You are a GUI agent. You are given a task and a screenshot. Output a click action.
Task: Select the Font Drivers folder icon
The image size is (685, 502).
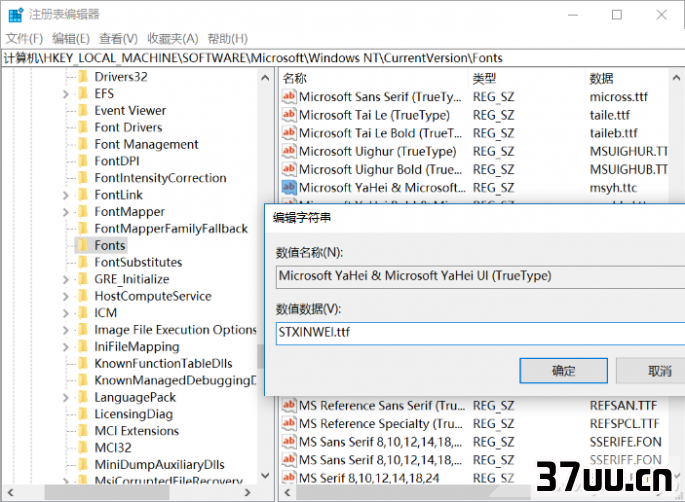pos(83,127)
